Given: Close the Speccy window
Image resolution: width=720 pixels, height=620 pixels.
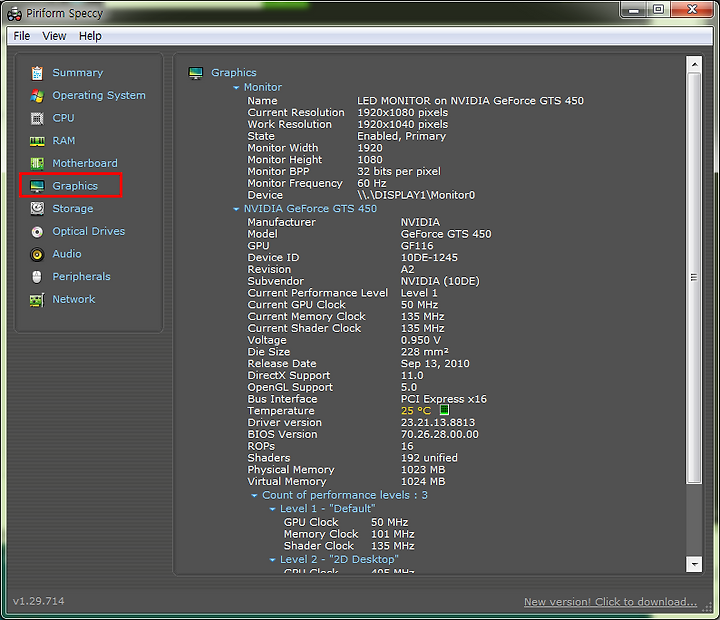Looking at the screenshot, I should [692, 9].
